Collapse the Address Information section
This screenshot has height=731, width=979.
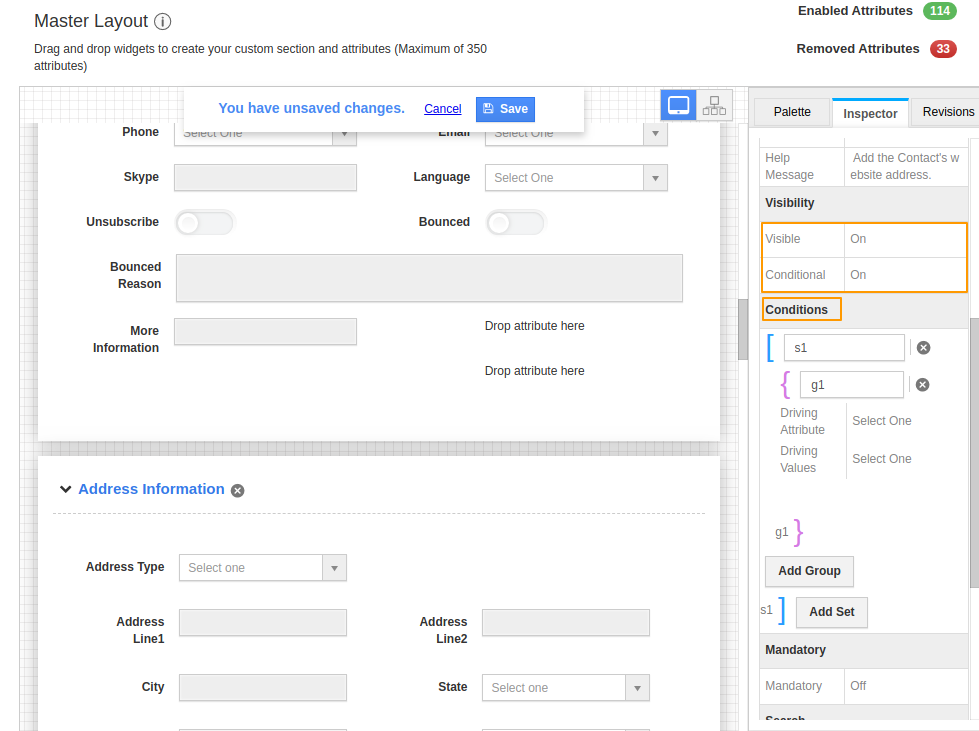click(65, 489)
